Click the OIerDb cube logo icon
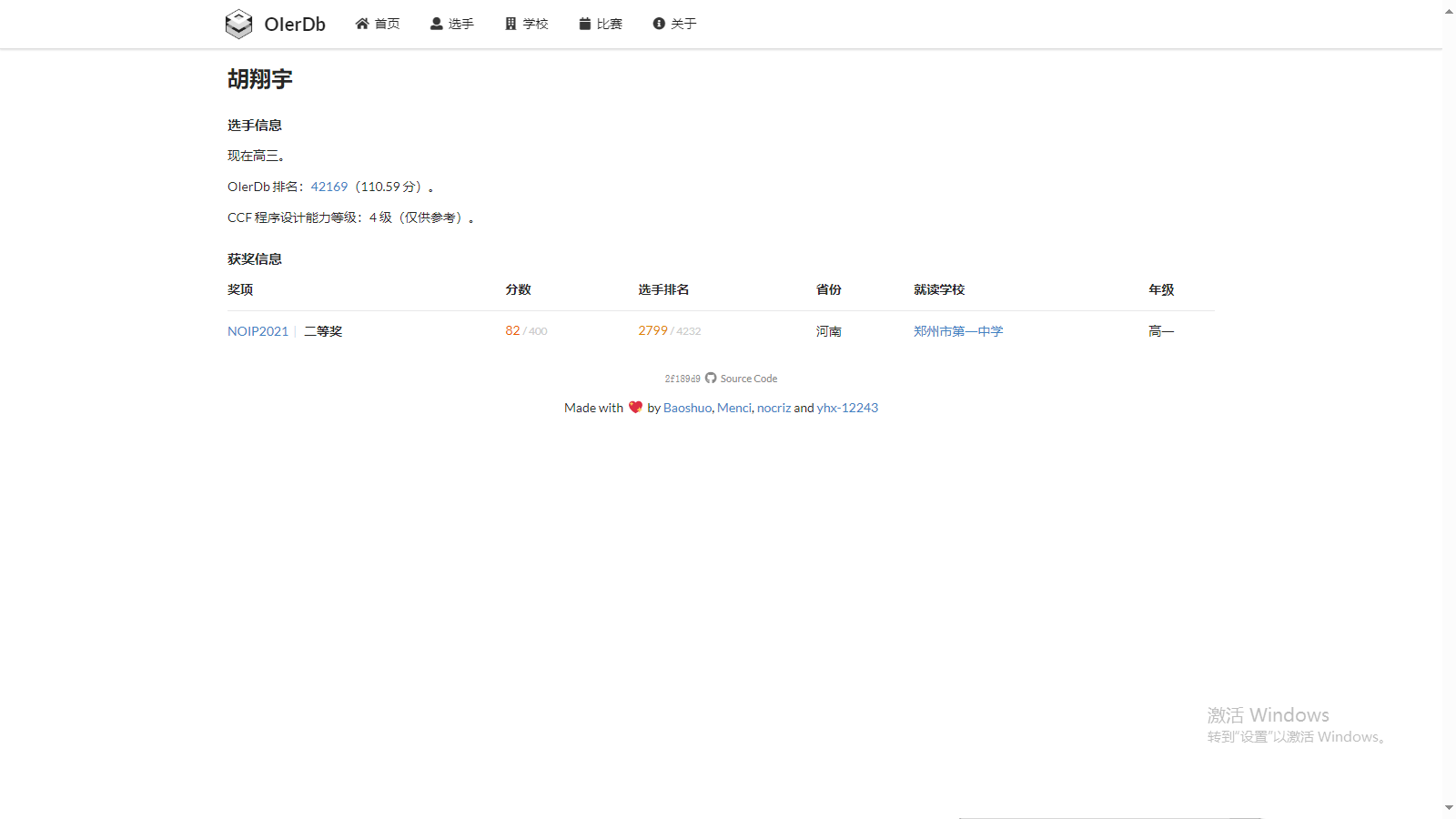The image size is (1456, 819). pos(238,24)
